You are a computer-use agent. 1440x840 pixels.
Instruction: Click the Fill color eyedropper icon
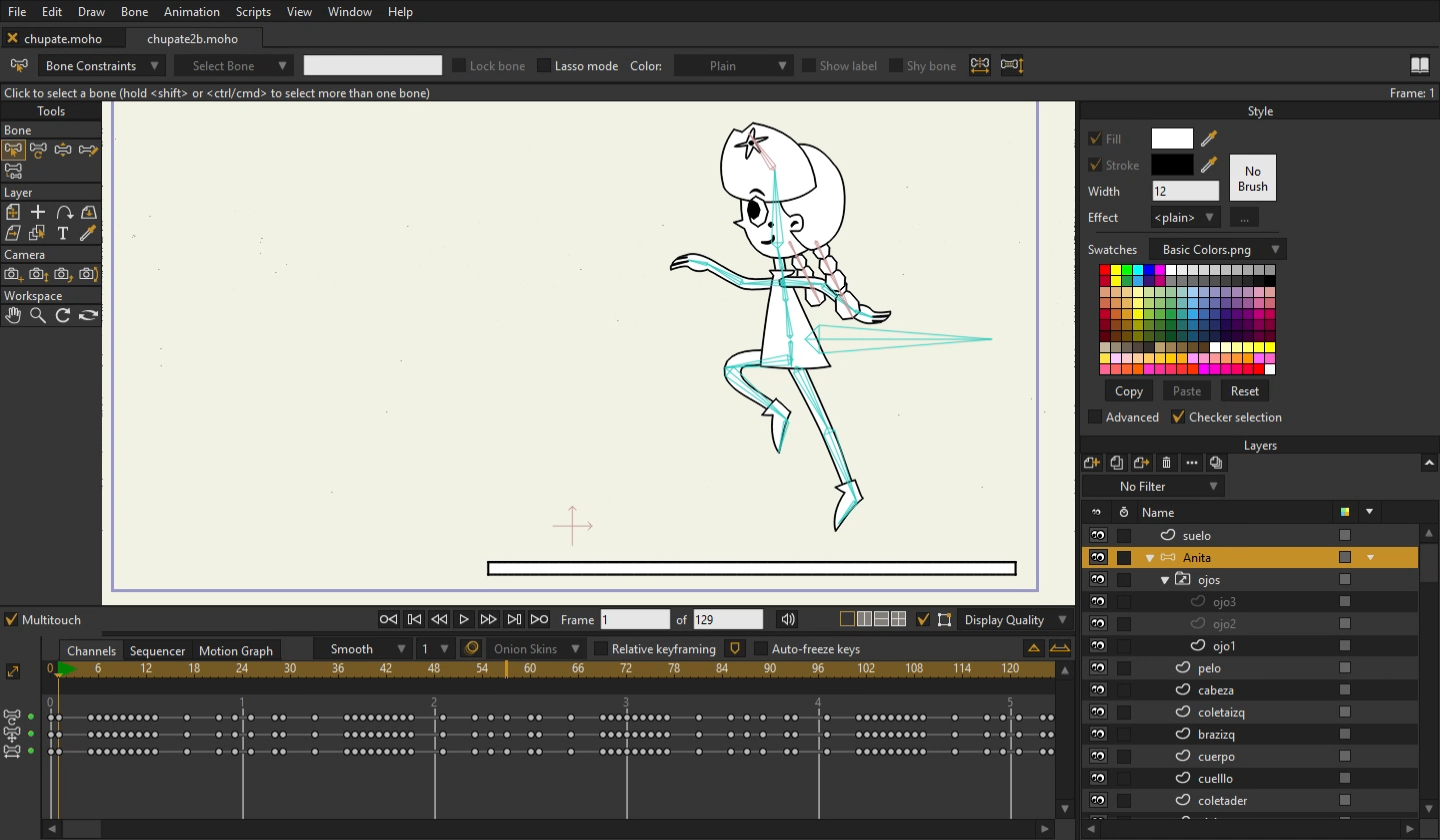pos(1209,139)
